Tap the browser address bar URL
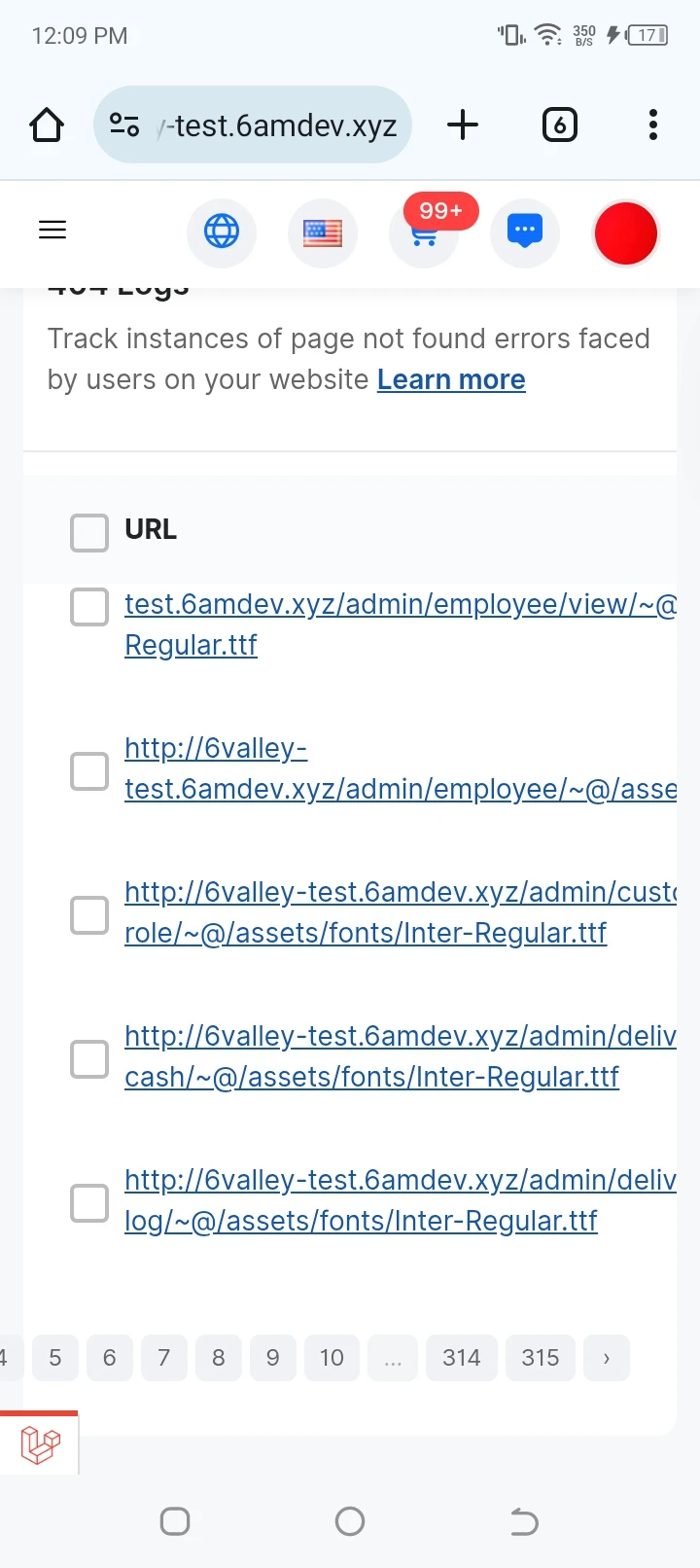 coord(253,125)
